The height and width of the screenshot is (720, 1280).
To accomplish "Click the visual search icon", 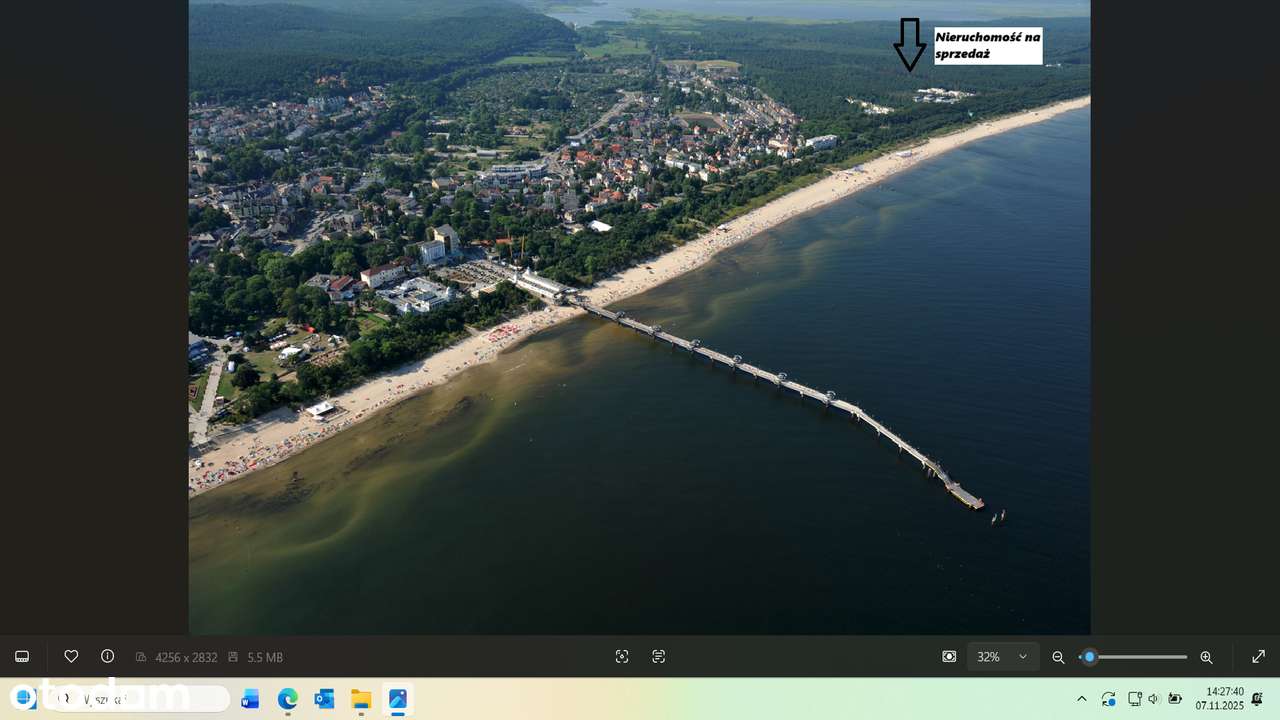I will pyautogui.click(x=622, y=657).
